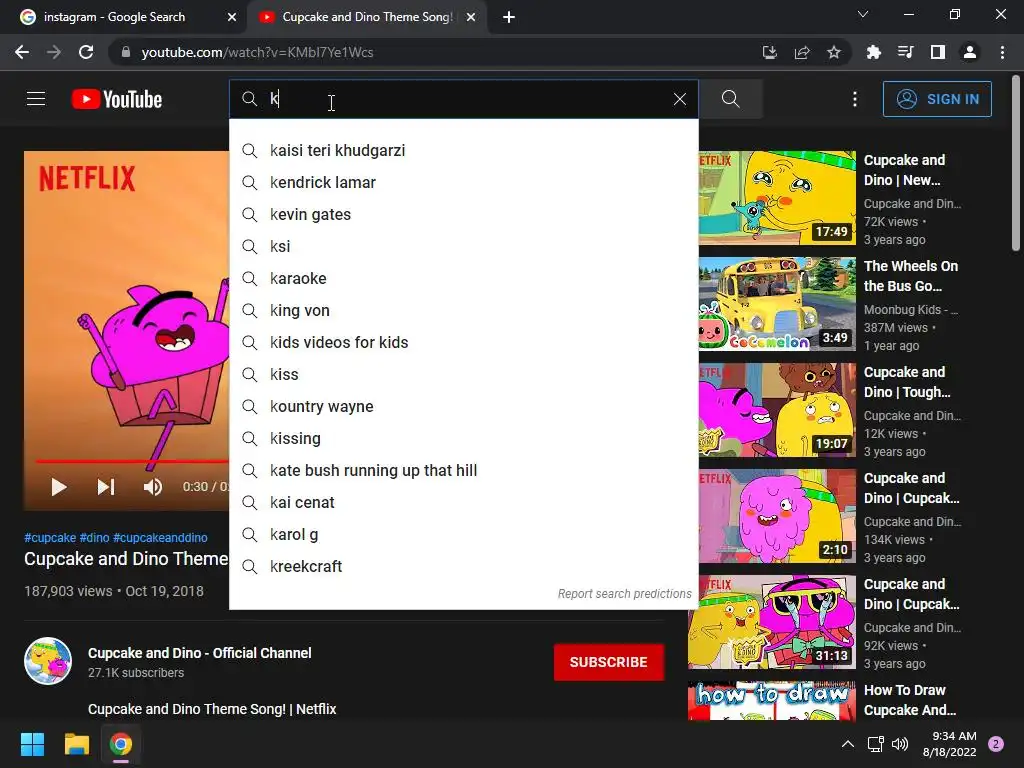Pick "kate bush running up that hill"
Screen dimensions: 1024x768
464,470
